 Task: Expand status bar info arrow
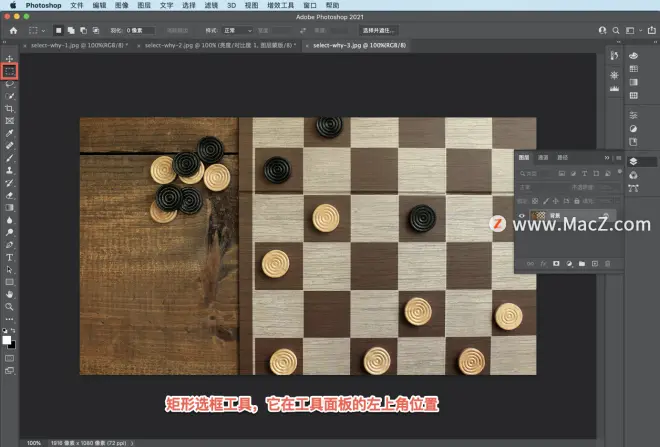coord(132,443)
